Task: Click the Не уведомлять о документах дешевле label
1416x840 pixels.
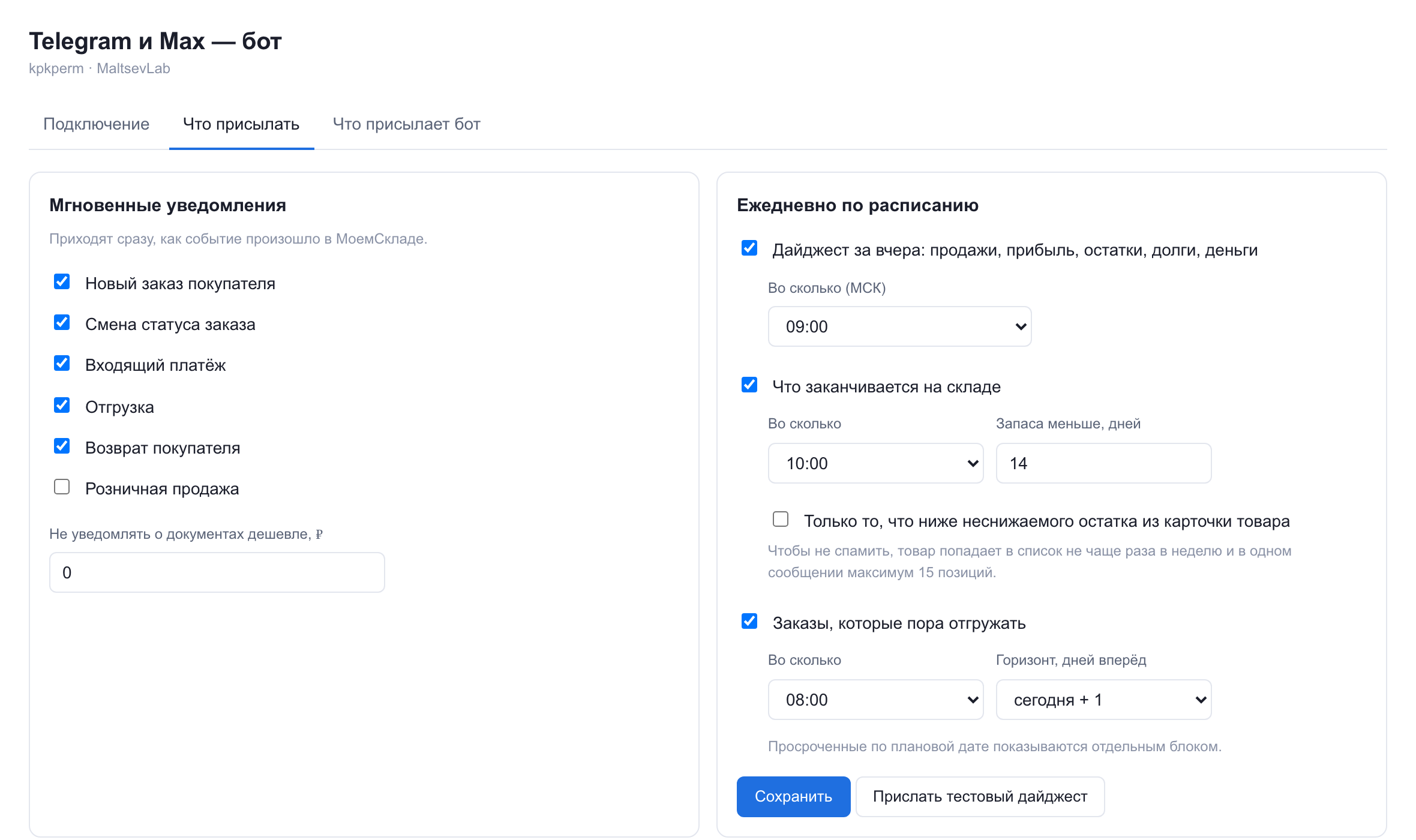Action: pyautogui.click(x=186, y=534)
